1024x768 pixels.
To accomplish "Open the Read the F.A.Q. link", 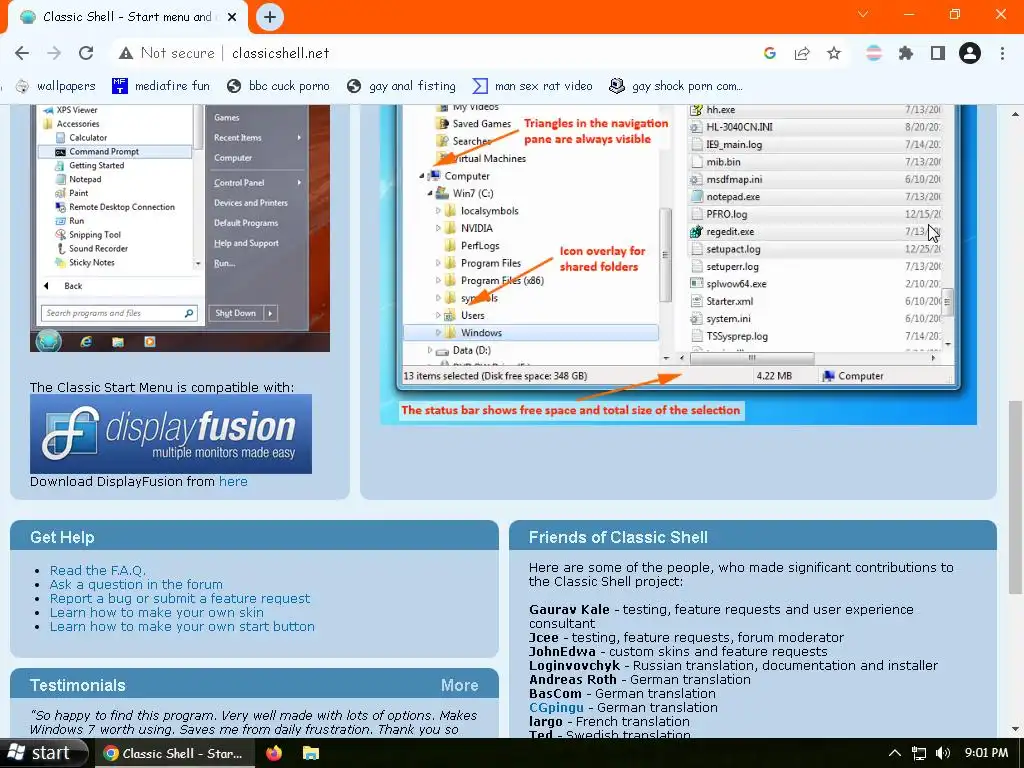I will tap(97, 570).
